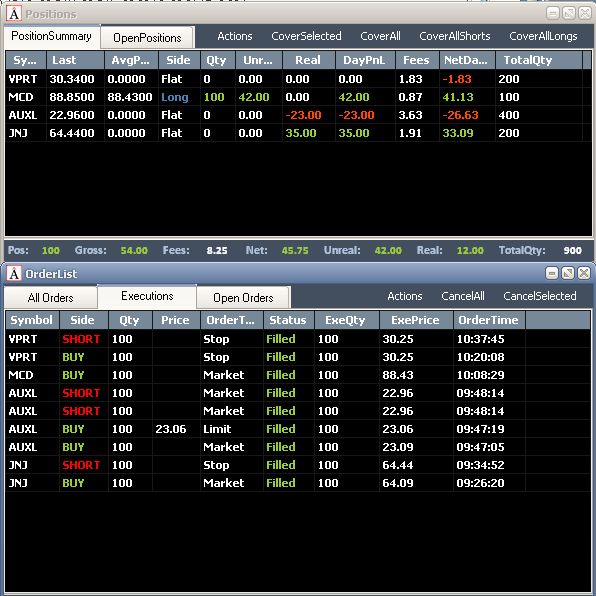Image resolution: width=596 pixels, height=596 pixels.
Task: Open the Actions menu in OrderList
Action: click(405, 296)
